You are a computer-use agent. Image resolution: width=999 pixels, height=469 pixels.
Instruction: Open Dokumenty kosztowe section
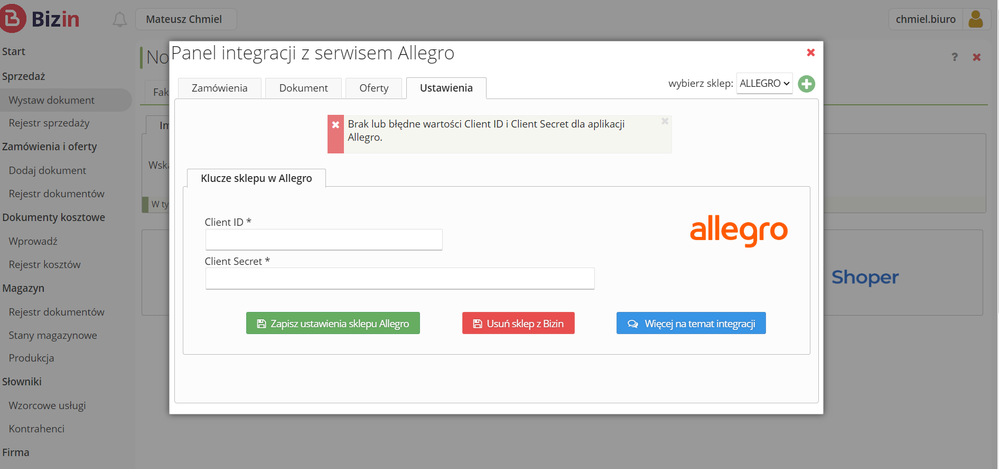point(54,217)
